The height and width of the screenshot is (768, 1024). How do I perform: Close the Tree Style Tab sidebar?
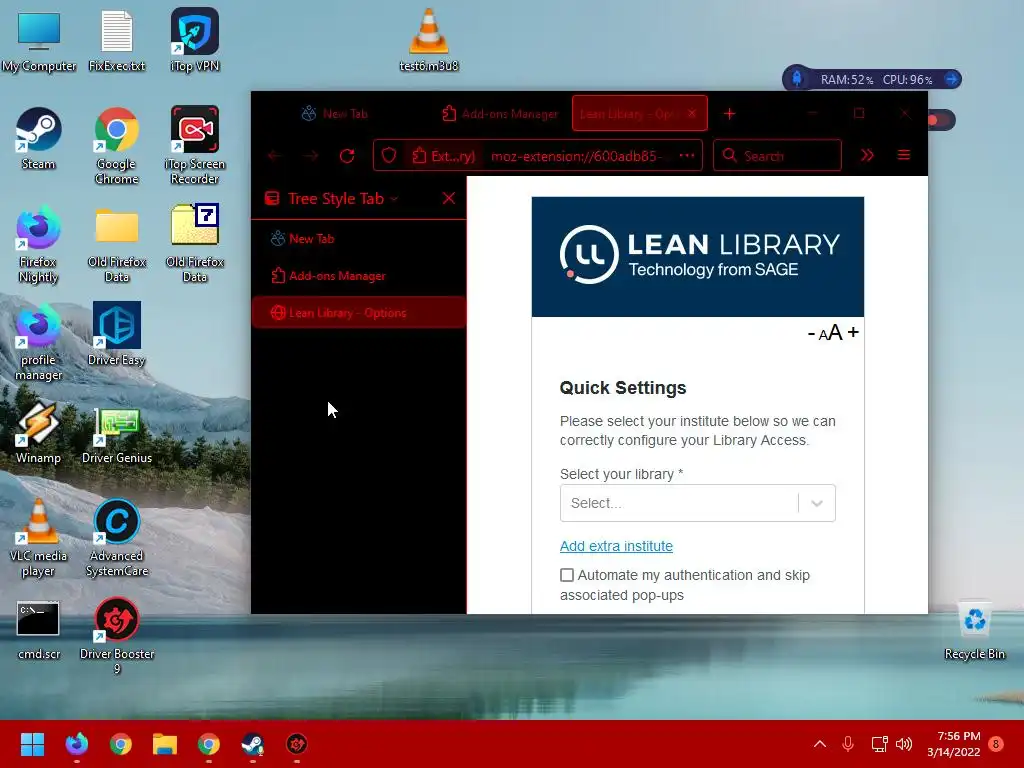449,199
